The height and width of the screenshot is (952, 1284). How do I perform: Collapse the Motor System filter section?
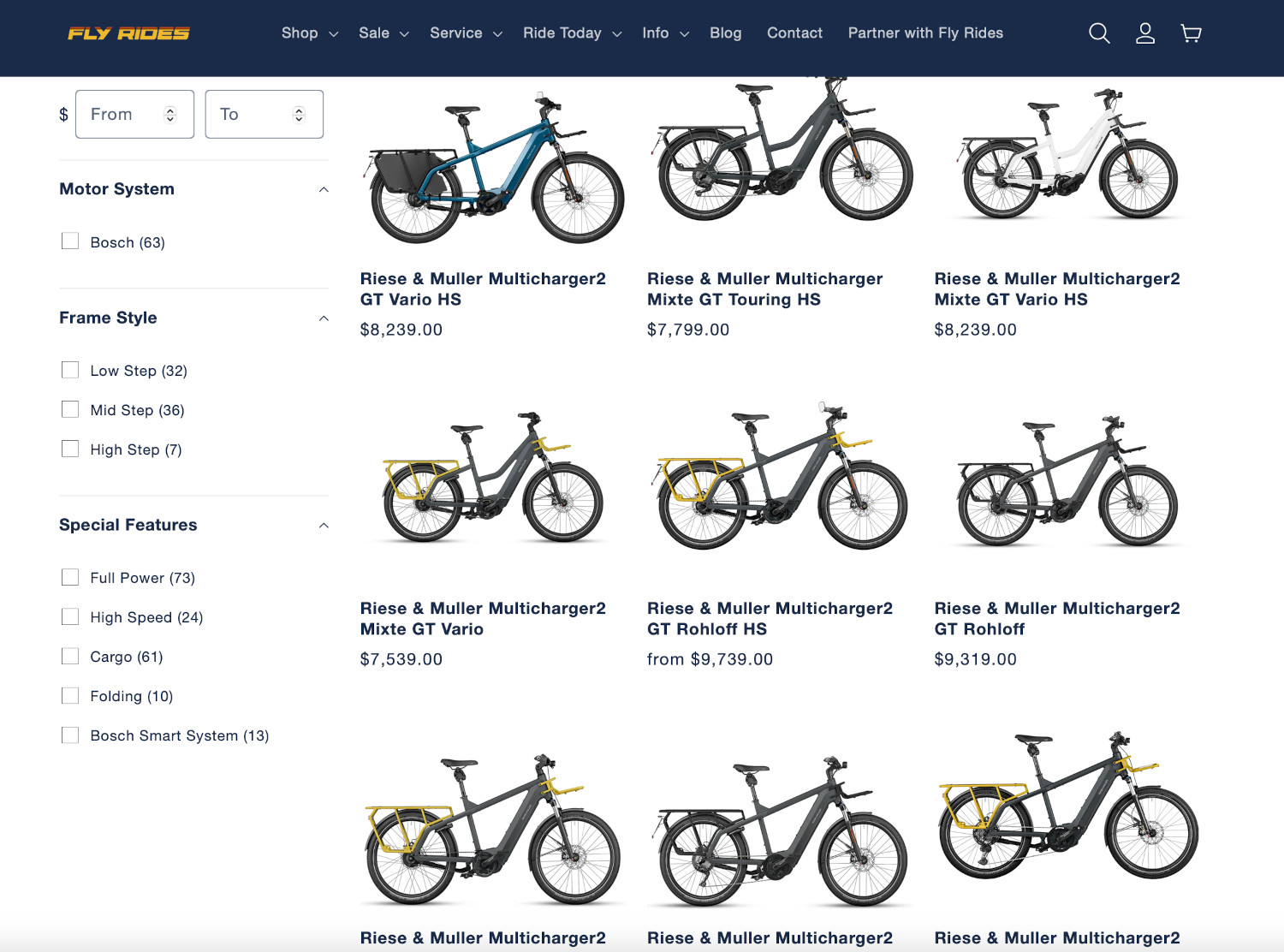324,189
